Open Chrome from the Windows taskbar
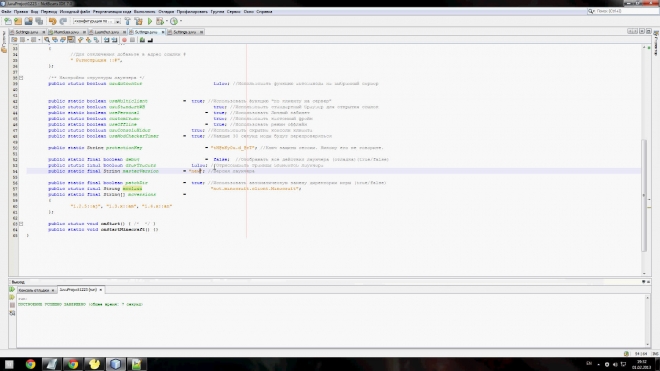660x371 pixels. pyautogui.click(x=30, y=364)
